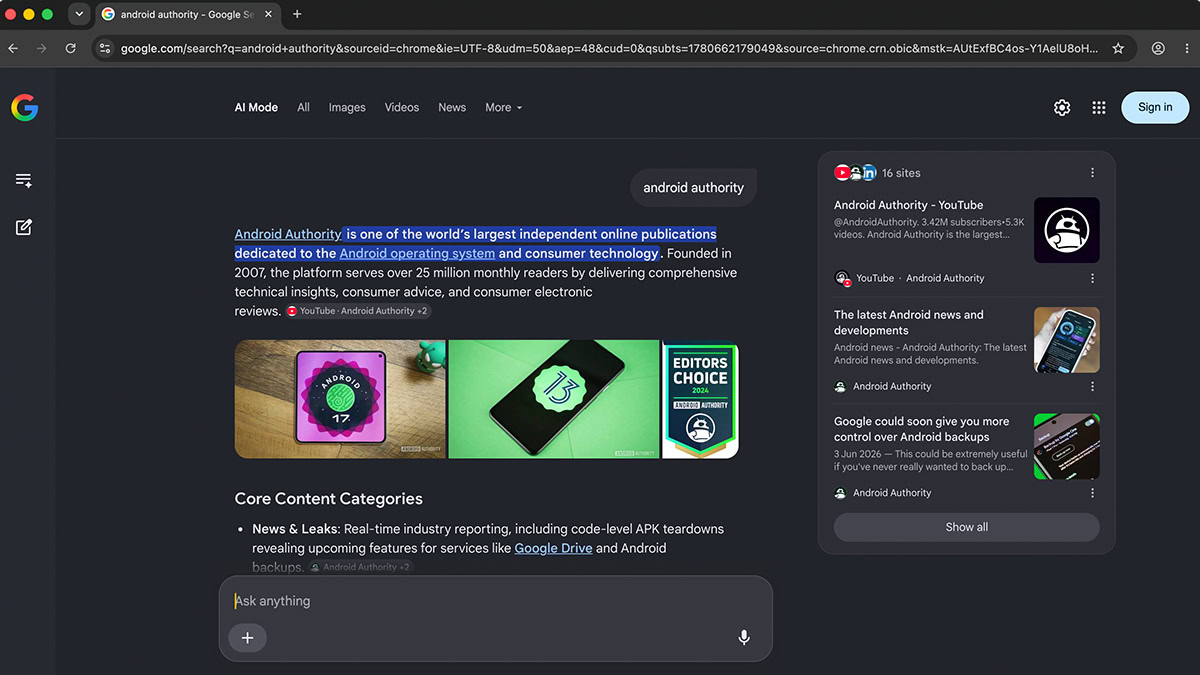Click the Android 13 phone image
Viewport: 1200px width, 675px height.
pos(554,399)
